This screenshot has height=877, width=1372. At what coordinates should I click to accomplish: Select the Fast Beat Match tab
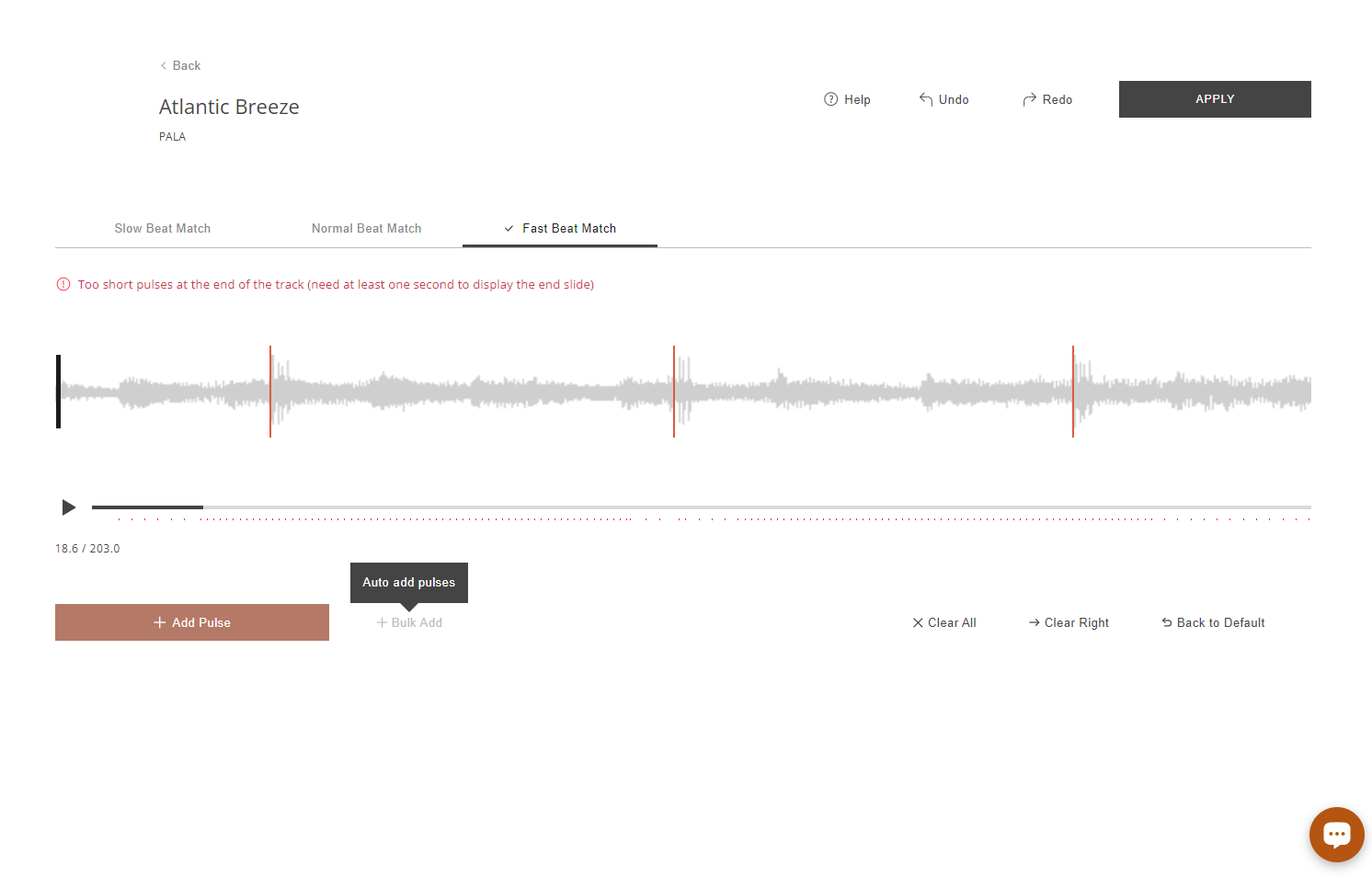pyautogui.click(x=560, y=228)
